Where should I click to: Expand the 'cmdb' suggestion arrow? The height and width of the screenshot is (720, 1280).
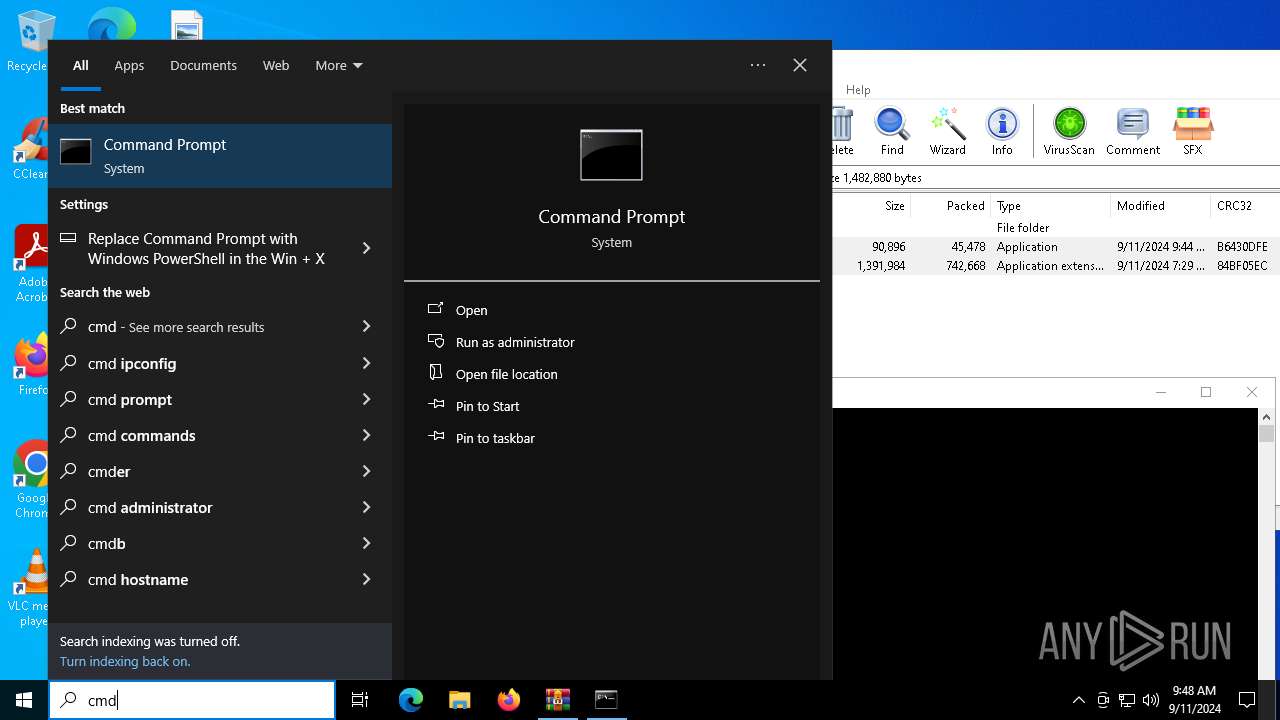coord(366,543)
